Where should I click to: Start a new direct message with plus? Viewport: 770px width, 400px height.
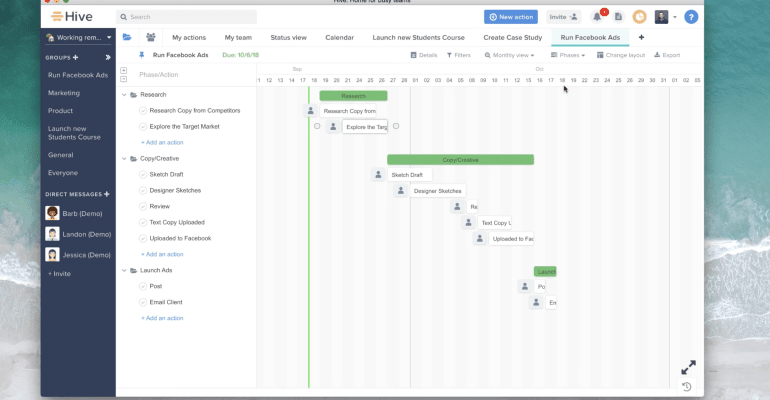107,194
